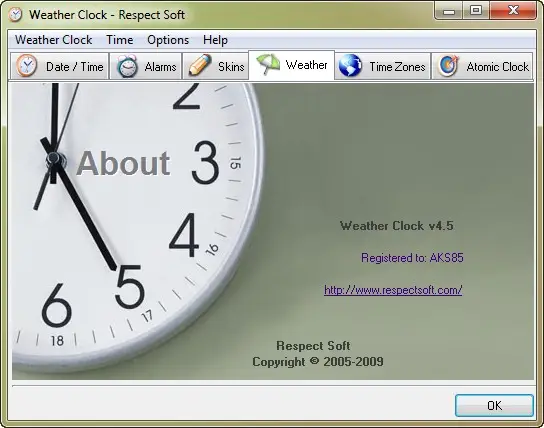Click the pencil icon on Skins tab
544x428 pixels.
pos(200,65)
